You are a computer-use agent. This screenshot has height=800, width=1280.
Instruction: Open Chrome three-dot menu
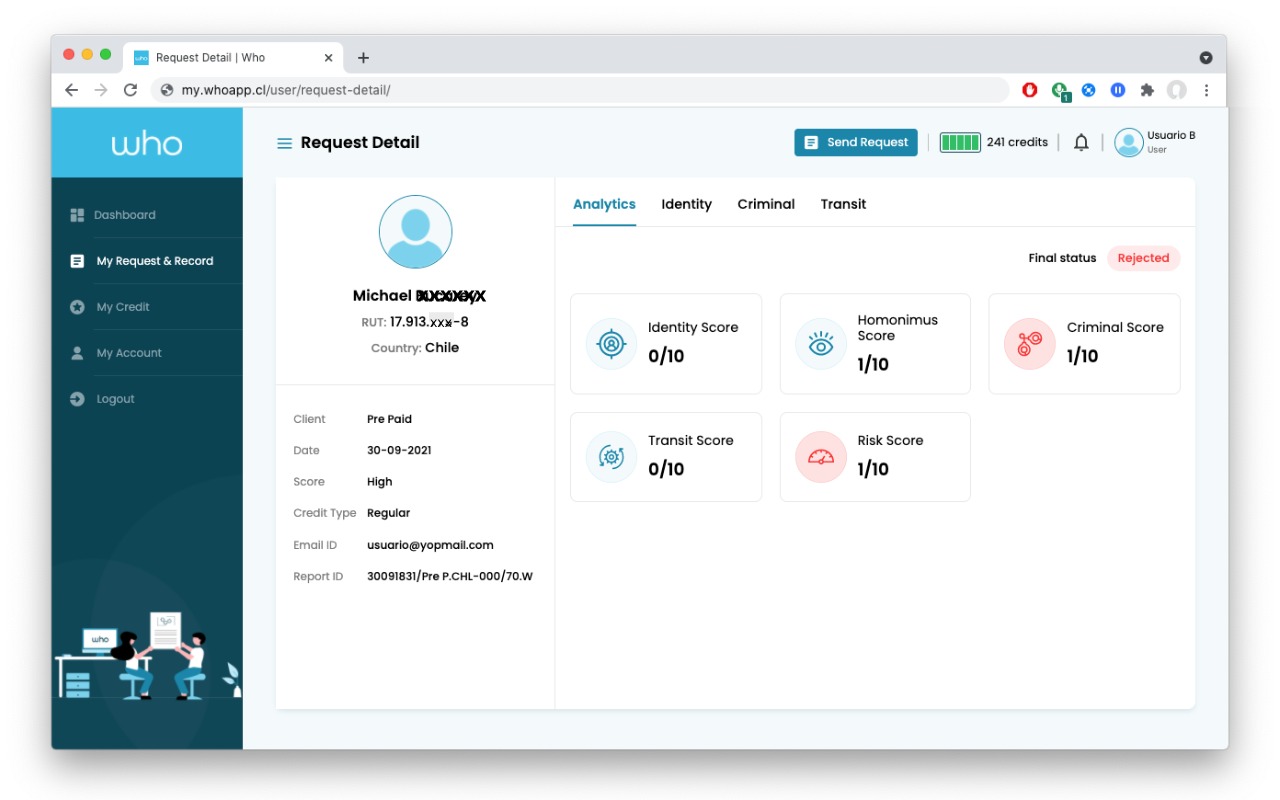[1206, 90]
